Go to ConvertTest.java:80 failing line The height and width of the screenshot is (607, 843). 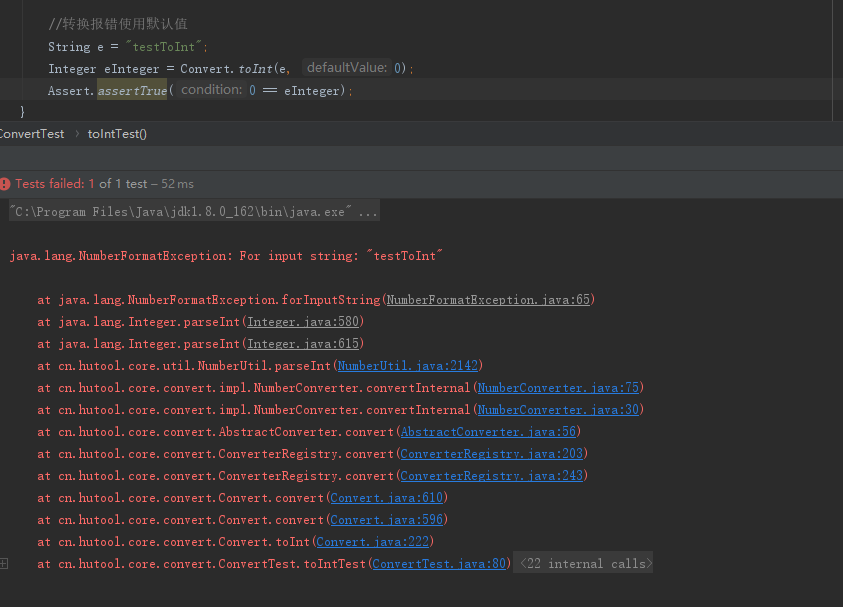click(439, 563)
